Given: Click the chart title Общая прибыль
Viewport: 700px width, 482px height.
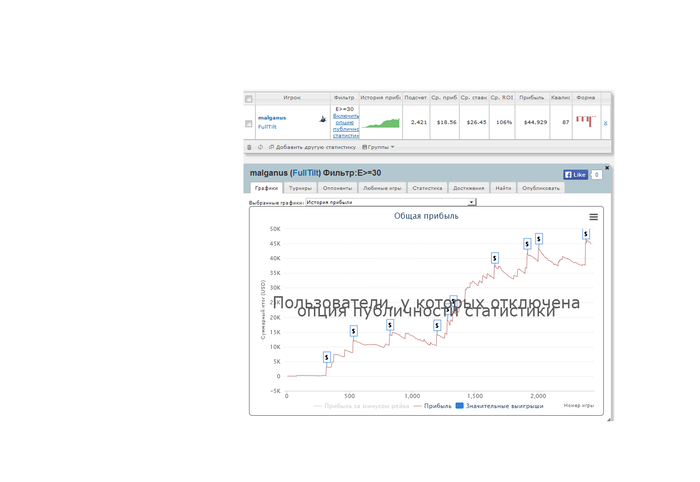Looking at the screenshot, I should [426, 216].
